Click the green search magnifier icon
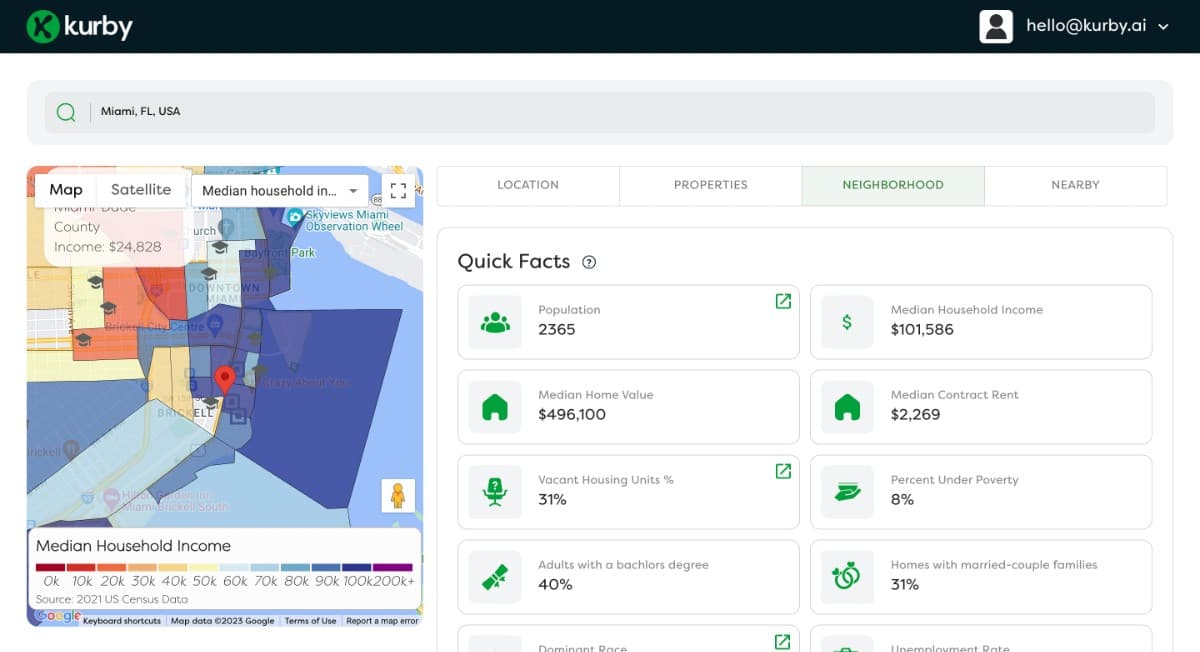Viewport: 1200px width, 652px height. 66,112
